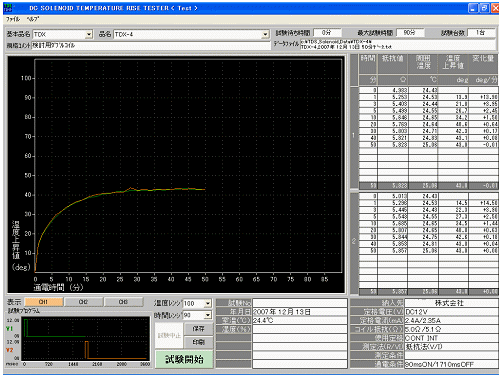Click the 最大試験時間 90分 field
499x378 pixels.
410,33
